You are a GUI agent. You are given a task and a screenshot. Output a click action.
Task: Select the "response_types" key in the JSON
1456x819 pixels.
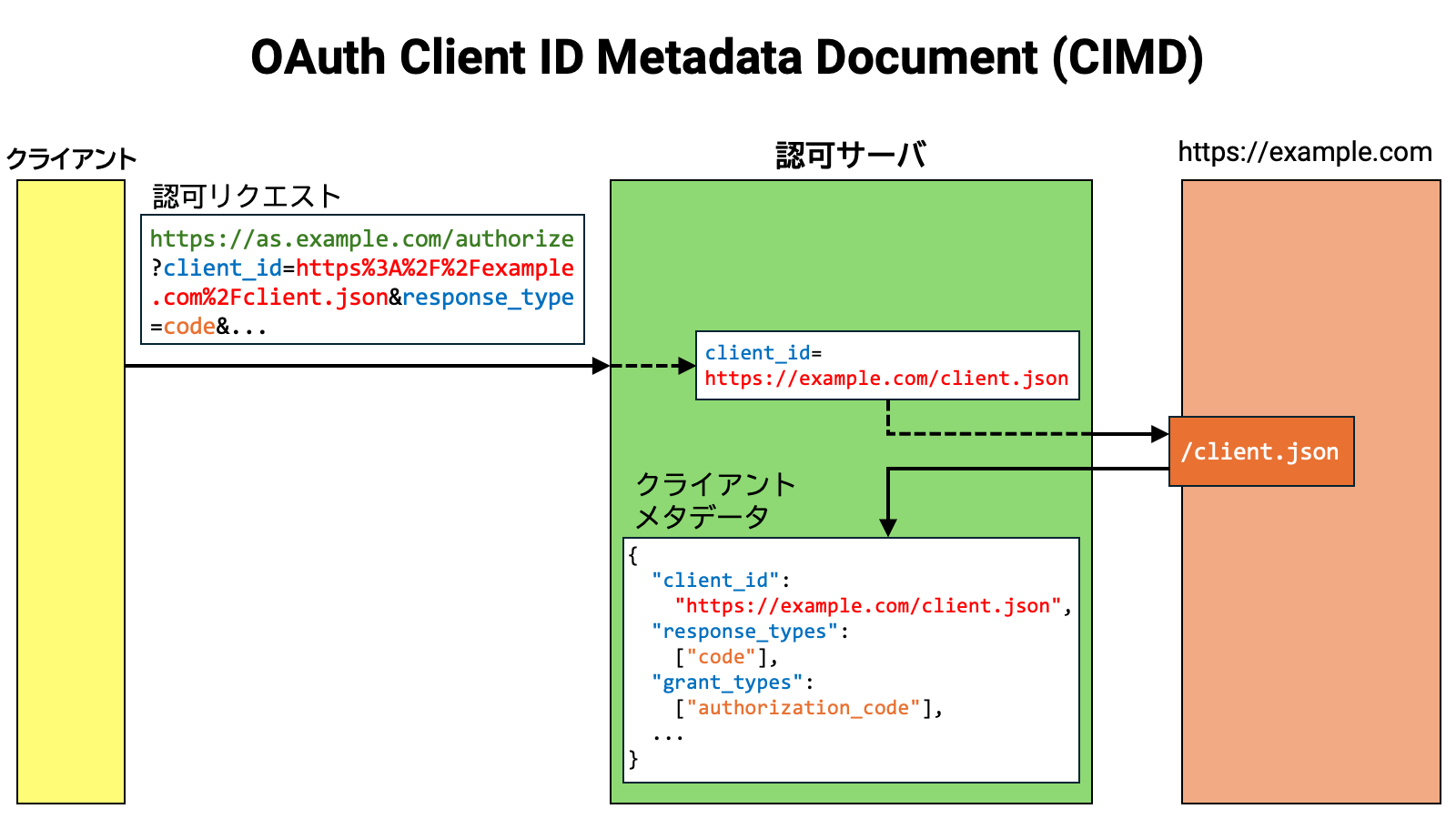click(x=744, y=632)
